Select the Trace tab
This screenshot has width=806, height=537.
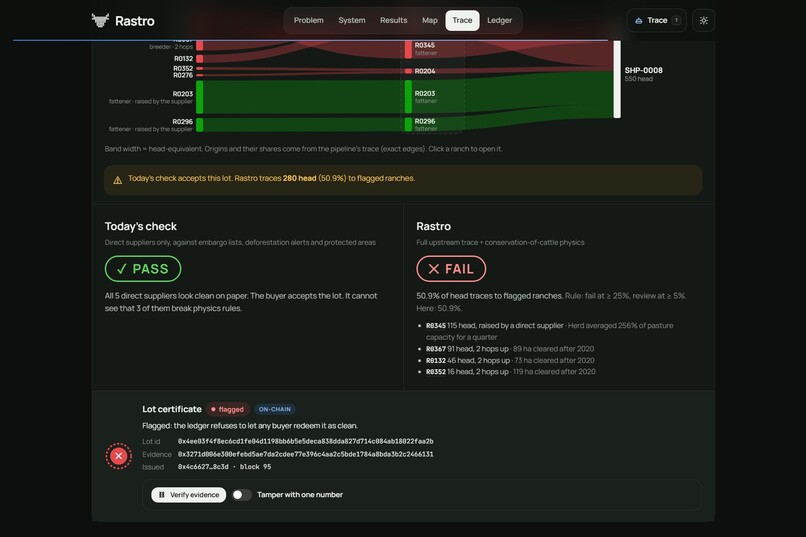click(x=462, y=21)
